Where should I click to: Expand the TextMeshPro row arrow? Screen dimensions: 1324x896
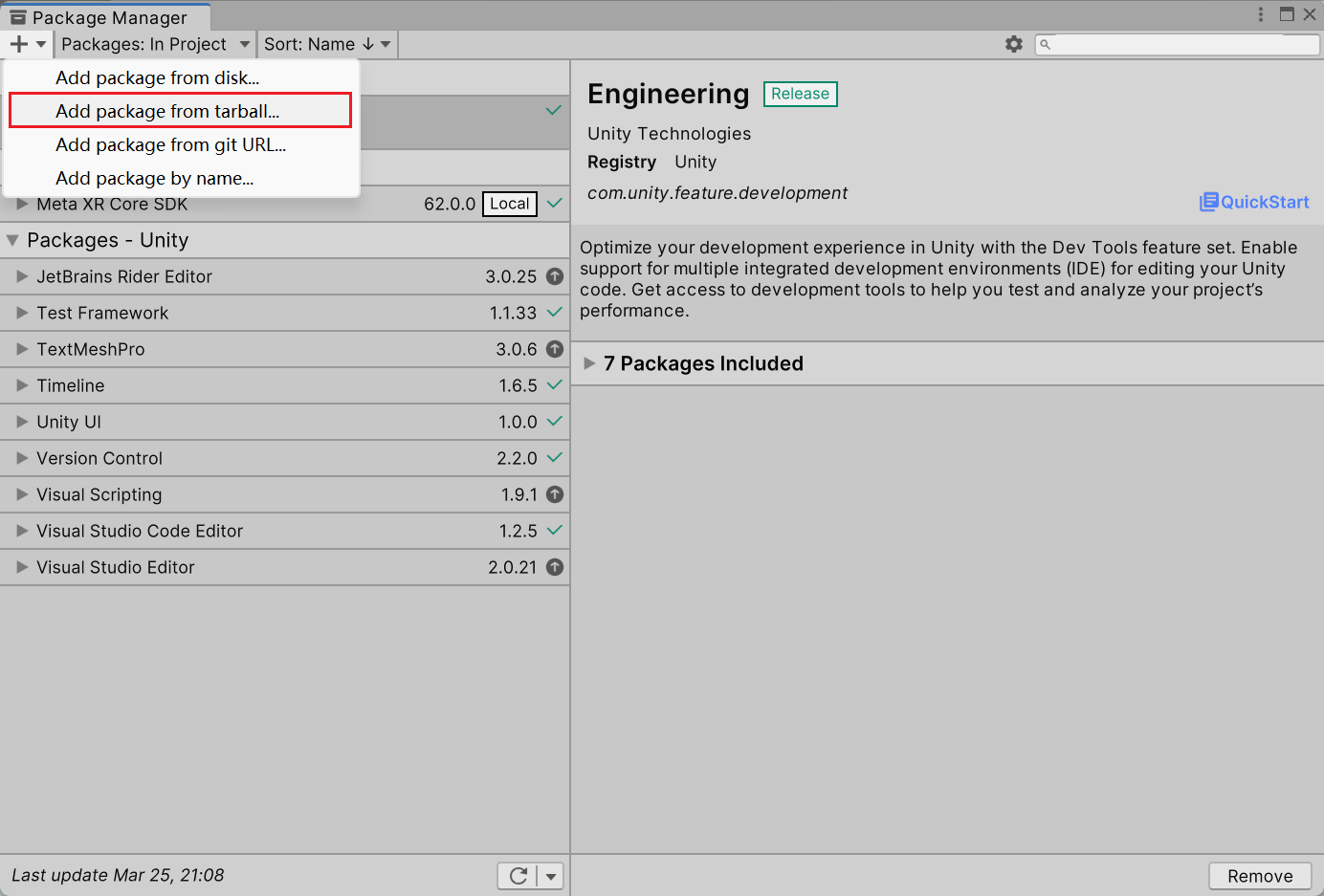(22, 349)
